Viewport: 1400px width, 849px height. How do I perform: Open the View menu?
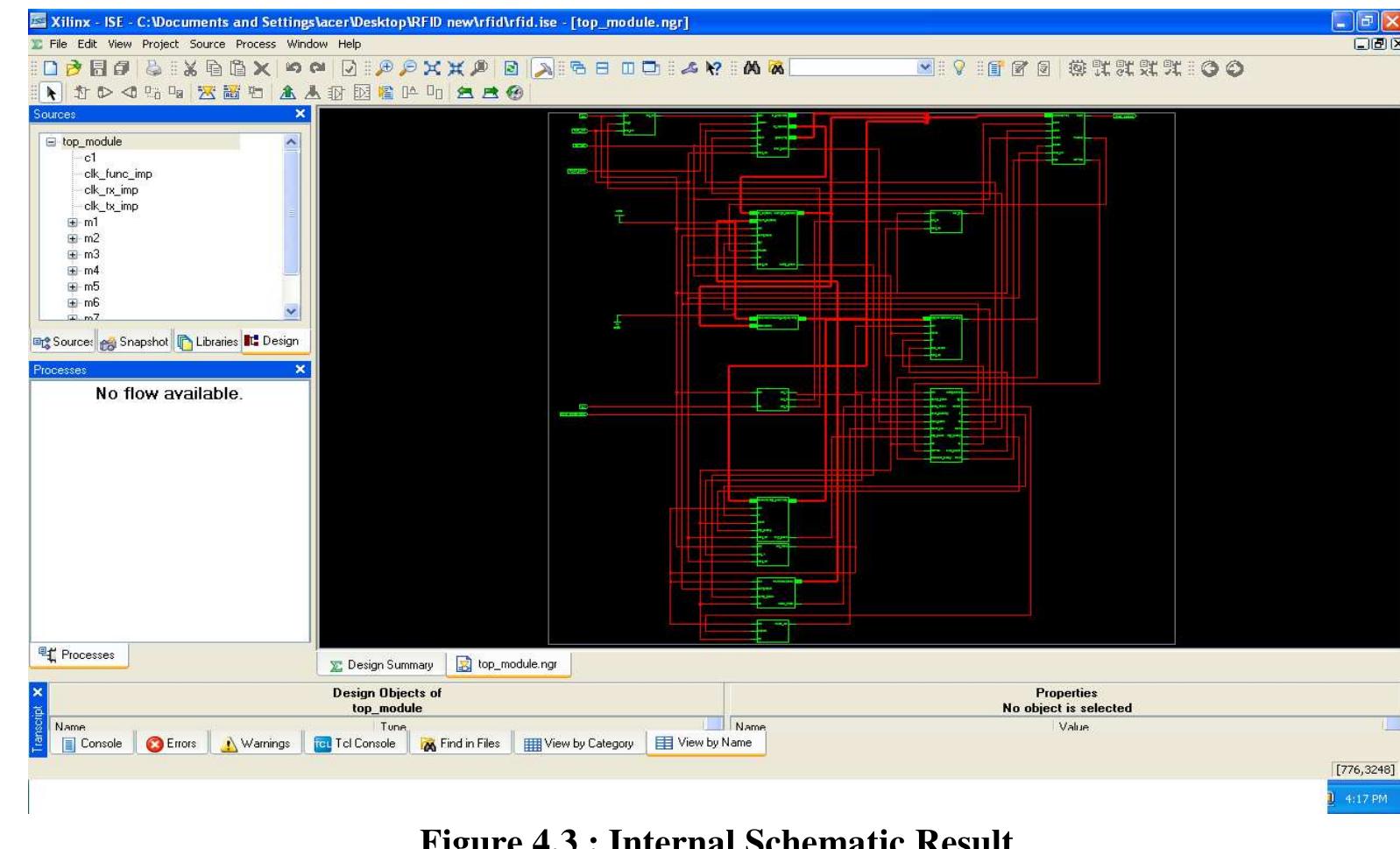(119, 44)
